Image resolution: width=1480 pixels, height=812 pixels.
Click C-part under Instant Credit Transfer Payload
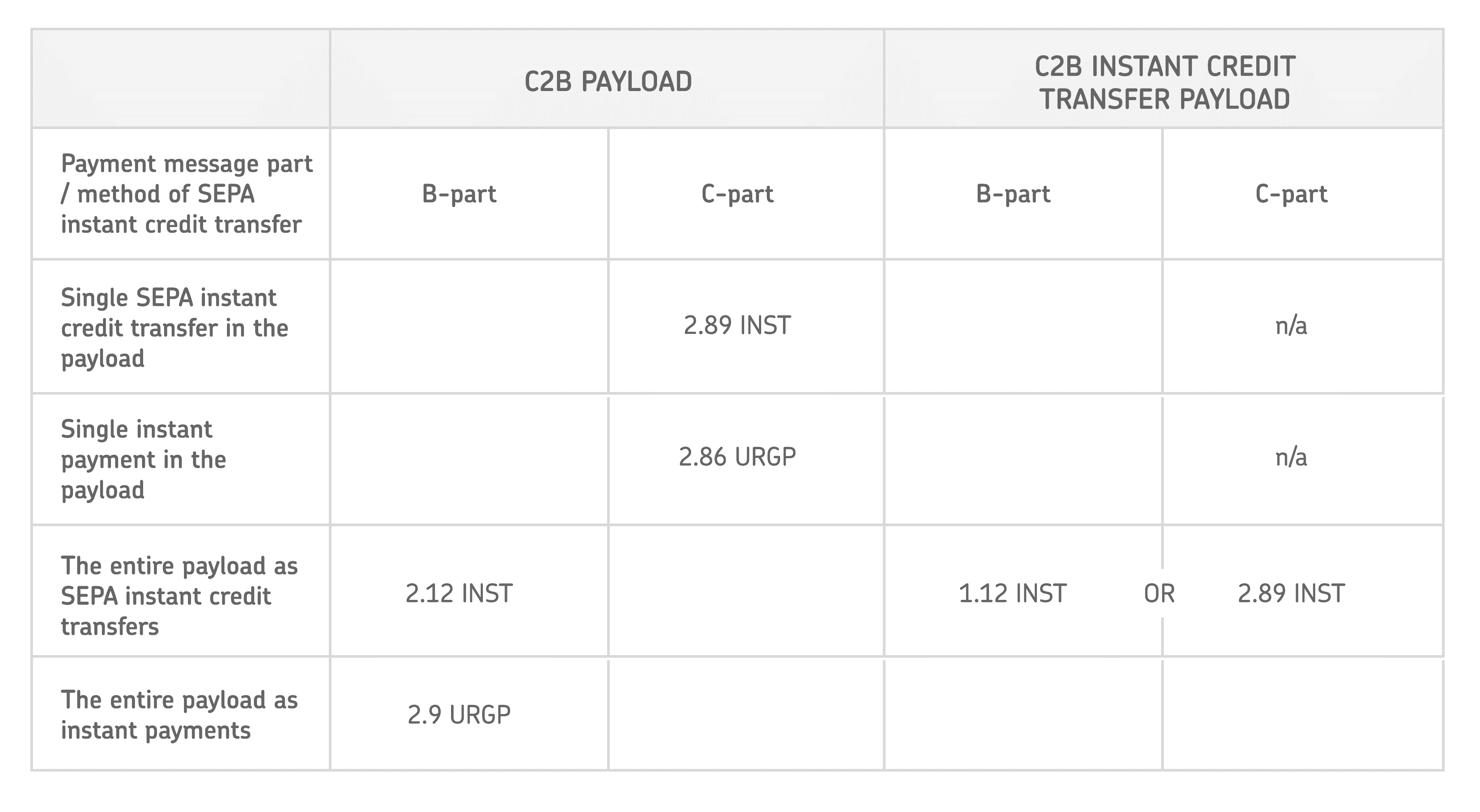[1291, 194]
